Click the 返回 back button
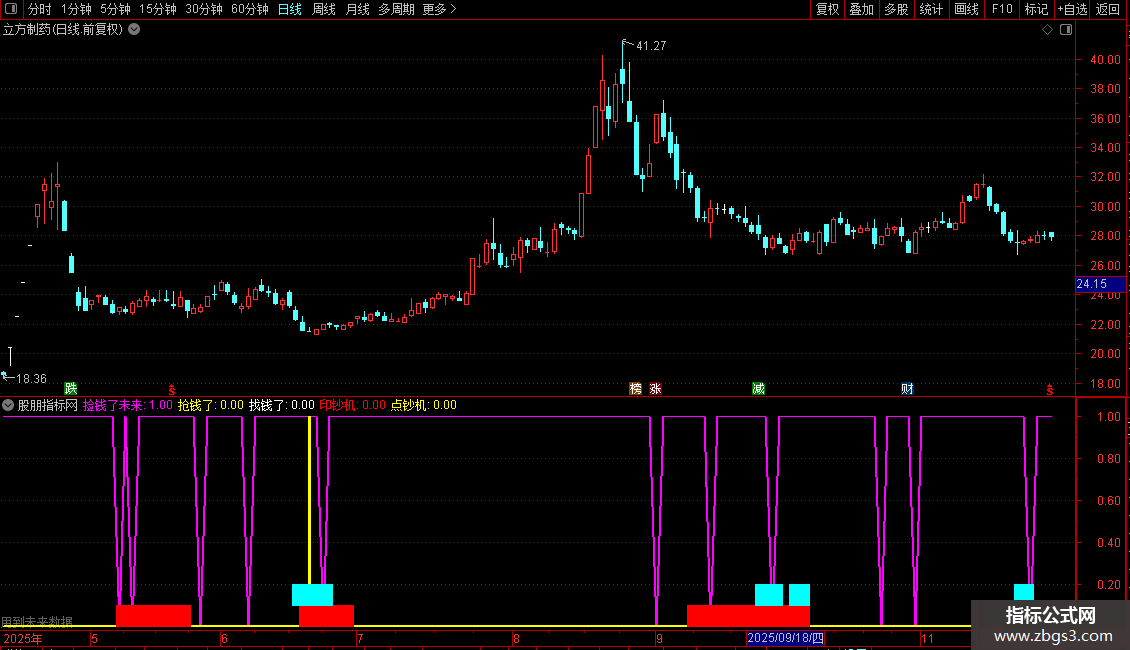This screenshot has width=1130, height=650. [x=1108, y=9]
